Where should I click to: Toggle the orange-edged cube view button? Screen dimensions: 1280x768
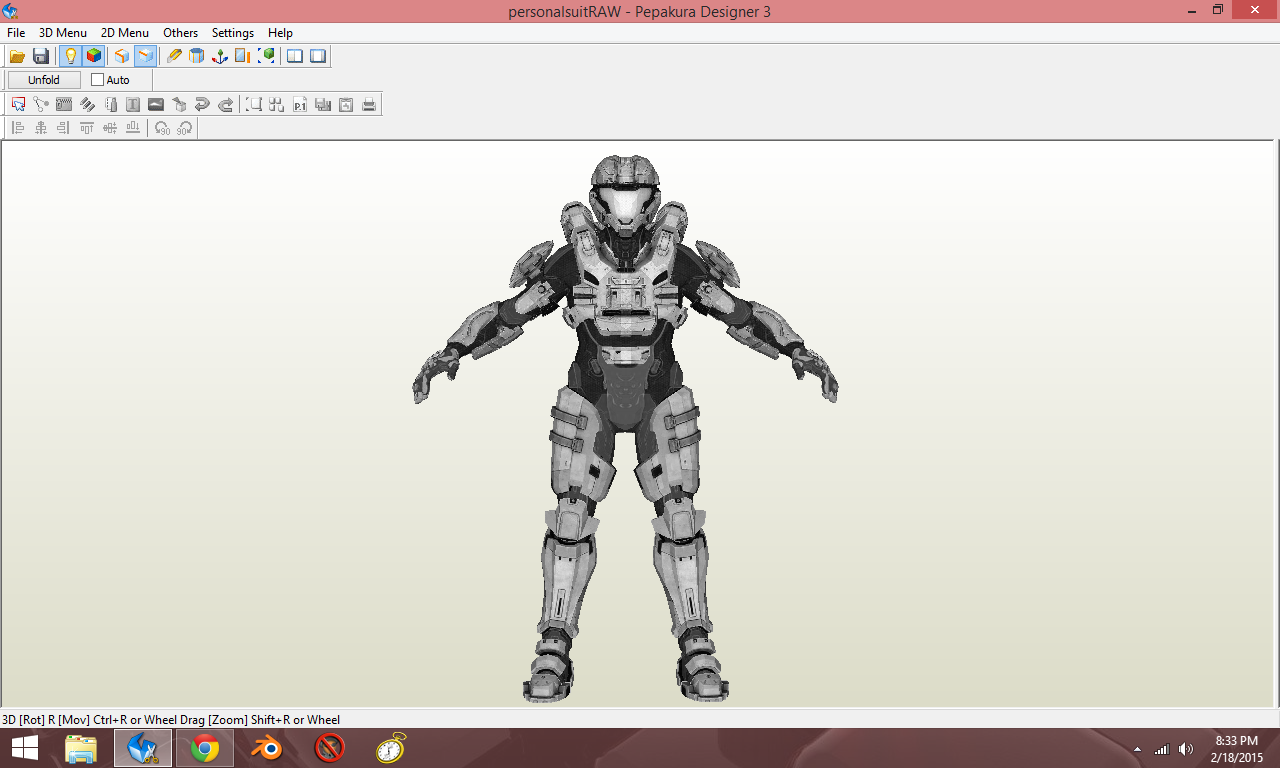(x=122, y=56)
